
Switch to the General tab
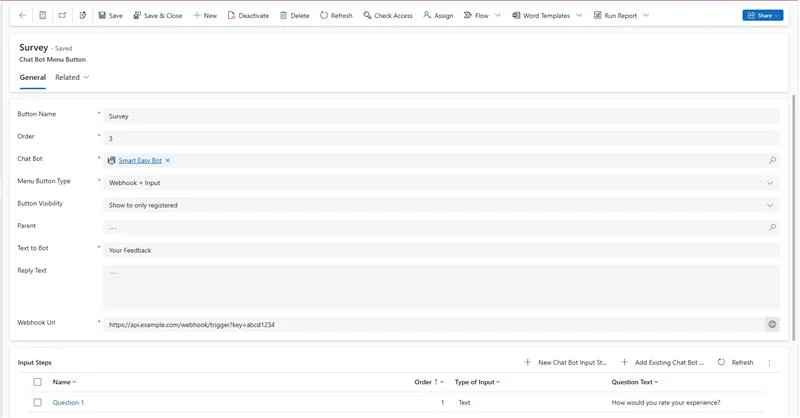point(32,77)
